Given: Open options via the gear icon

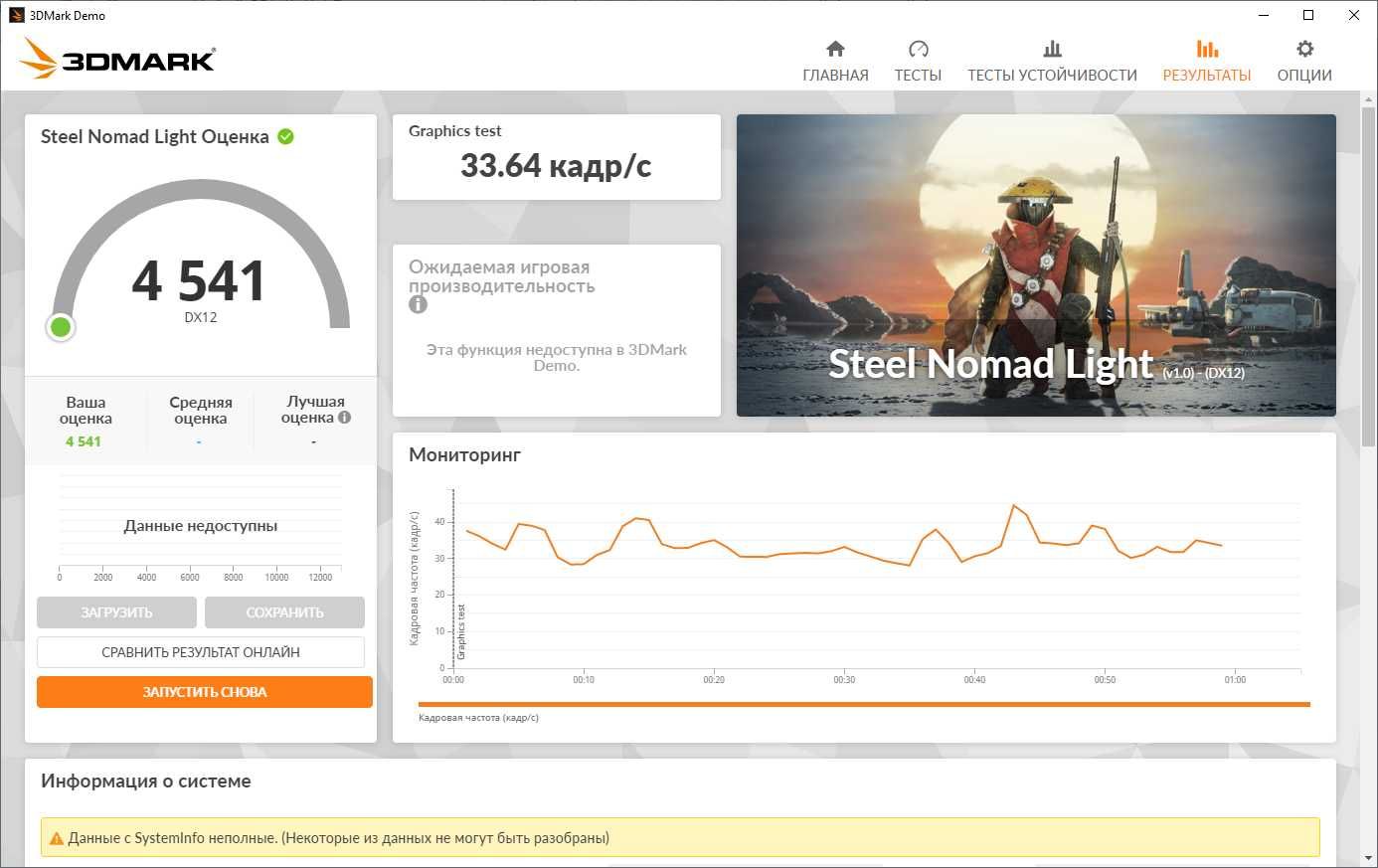Looking at the screenshot, I should pyautogui.click(x=1304, y=49).
